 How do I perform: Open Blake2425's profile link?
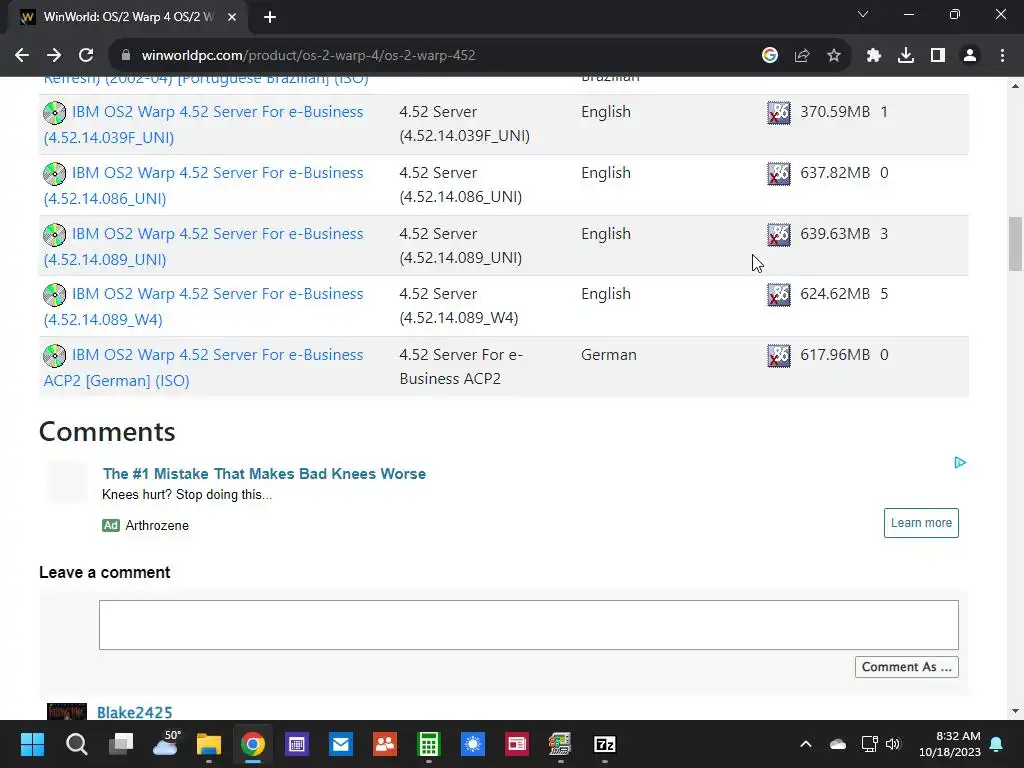coord(135,712)
